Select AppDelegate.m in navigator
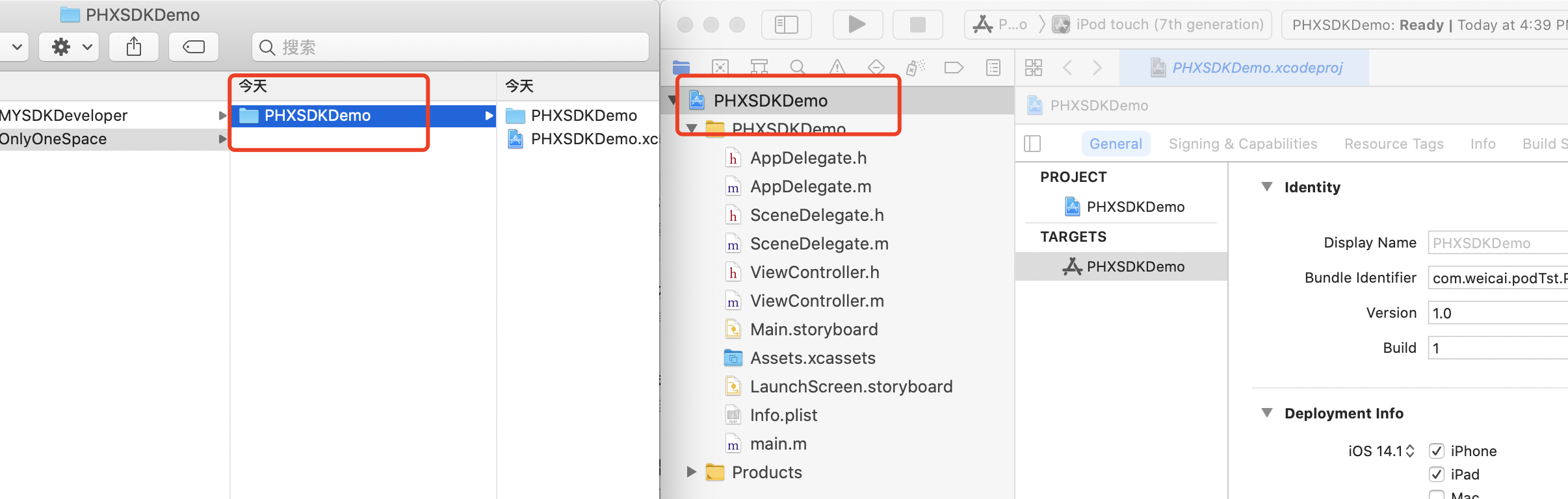The height and width of the screenshot is (499, 1568). (x=810, y=186)
